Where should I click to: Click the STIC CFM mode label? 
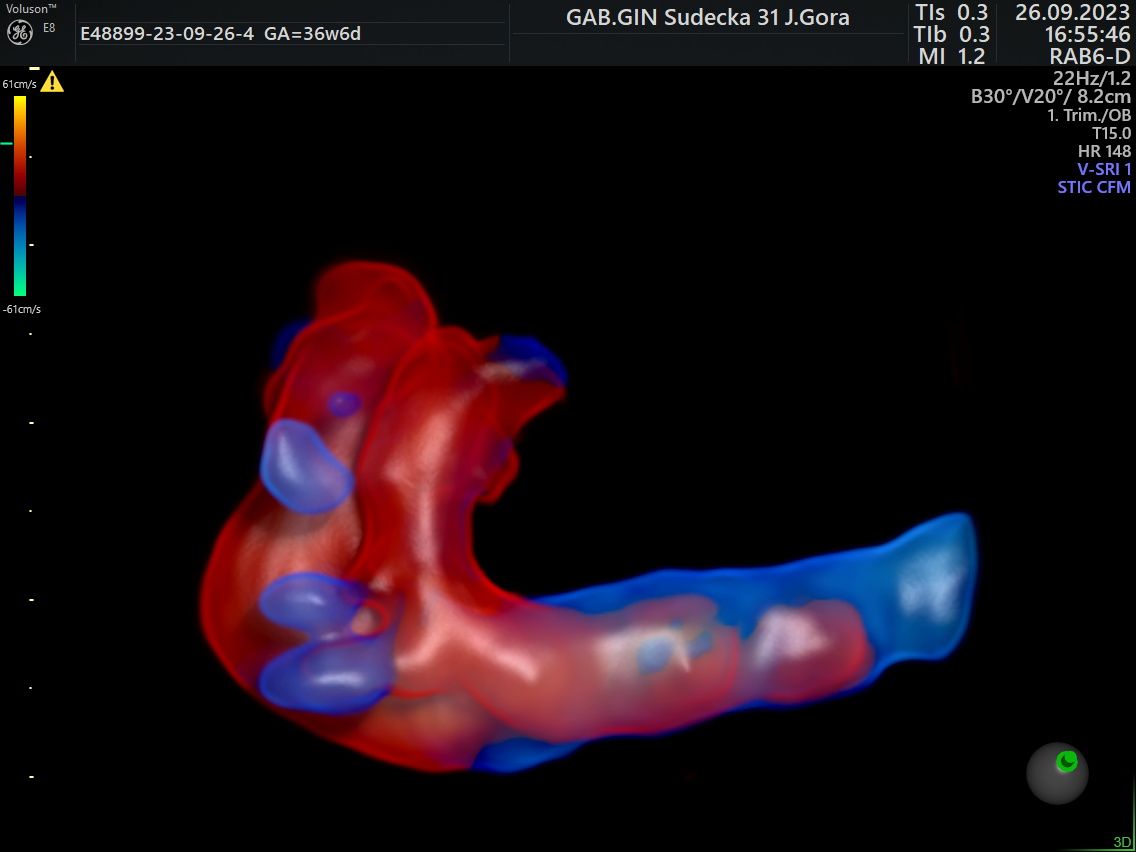click(1094, 187)
